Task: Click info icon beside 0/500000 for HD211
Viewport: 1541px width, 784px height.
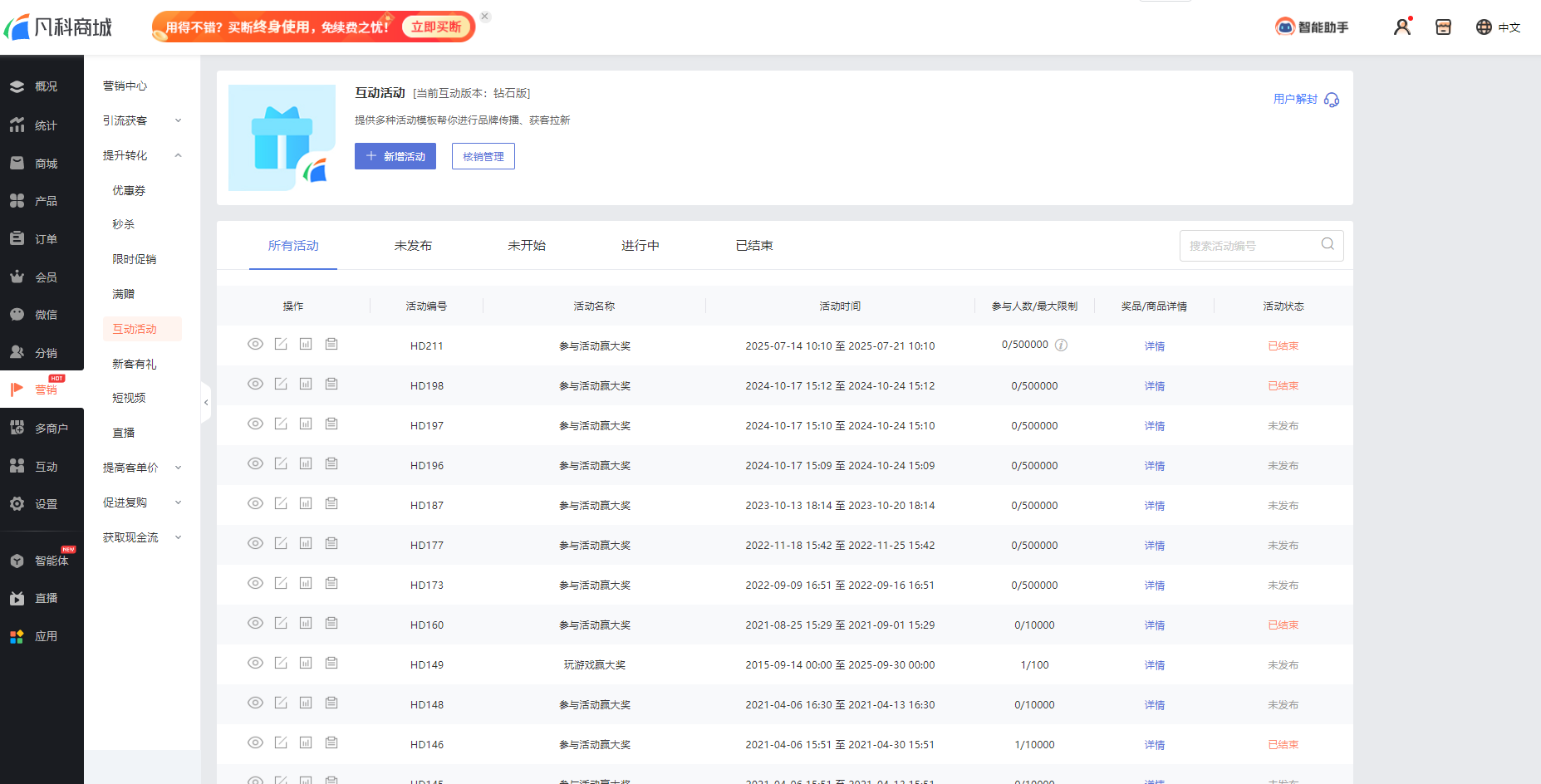Action: tap(1061, 345)
